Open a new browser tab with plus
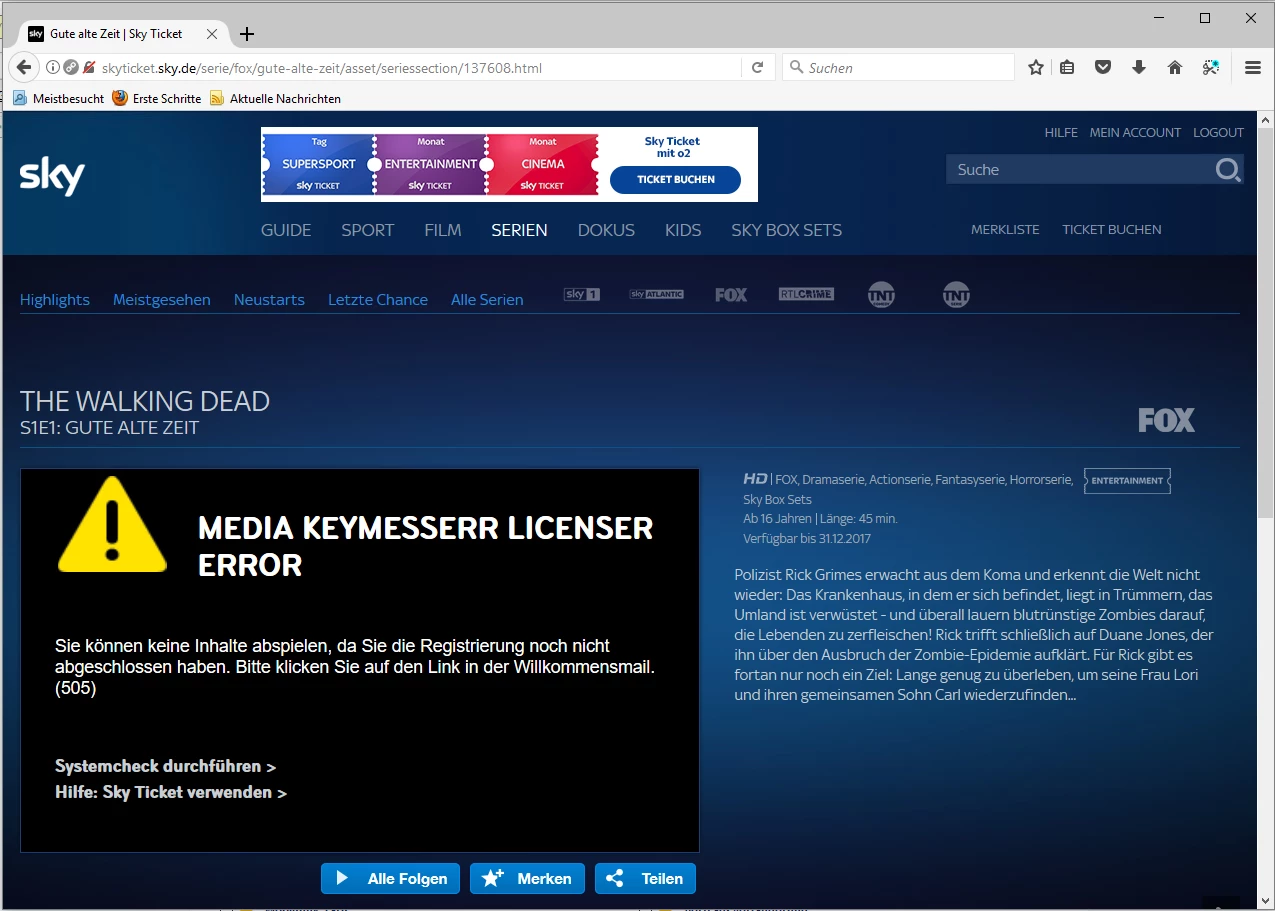 247,34
